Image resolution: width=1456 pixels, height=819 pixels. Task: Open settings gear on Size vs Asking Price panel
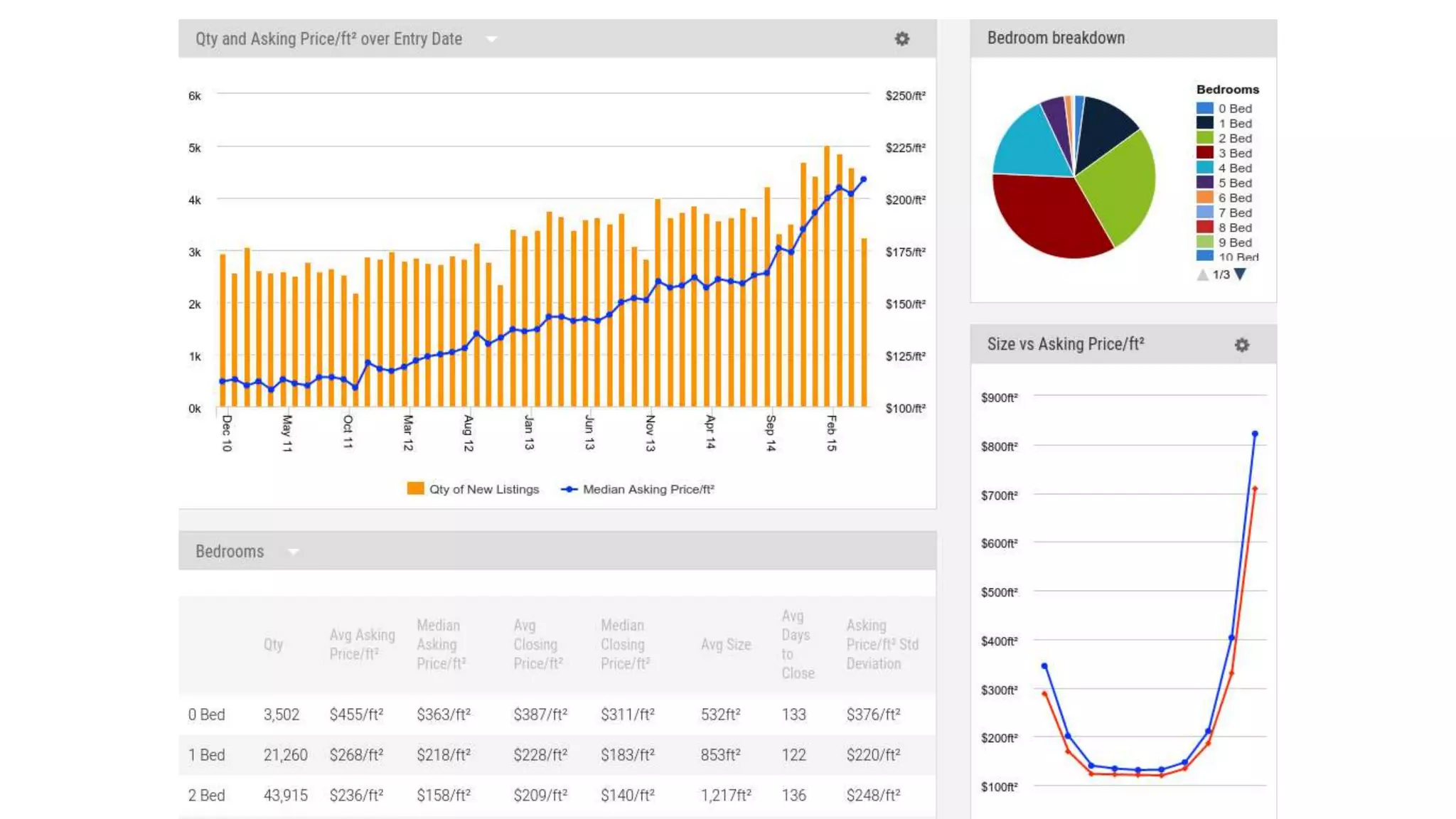[x=1241, y=345]
